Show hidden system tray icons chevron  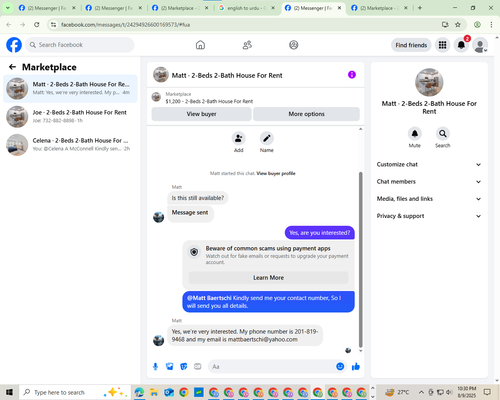pos(421,392)
